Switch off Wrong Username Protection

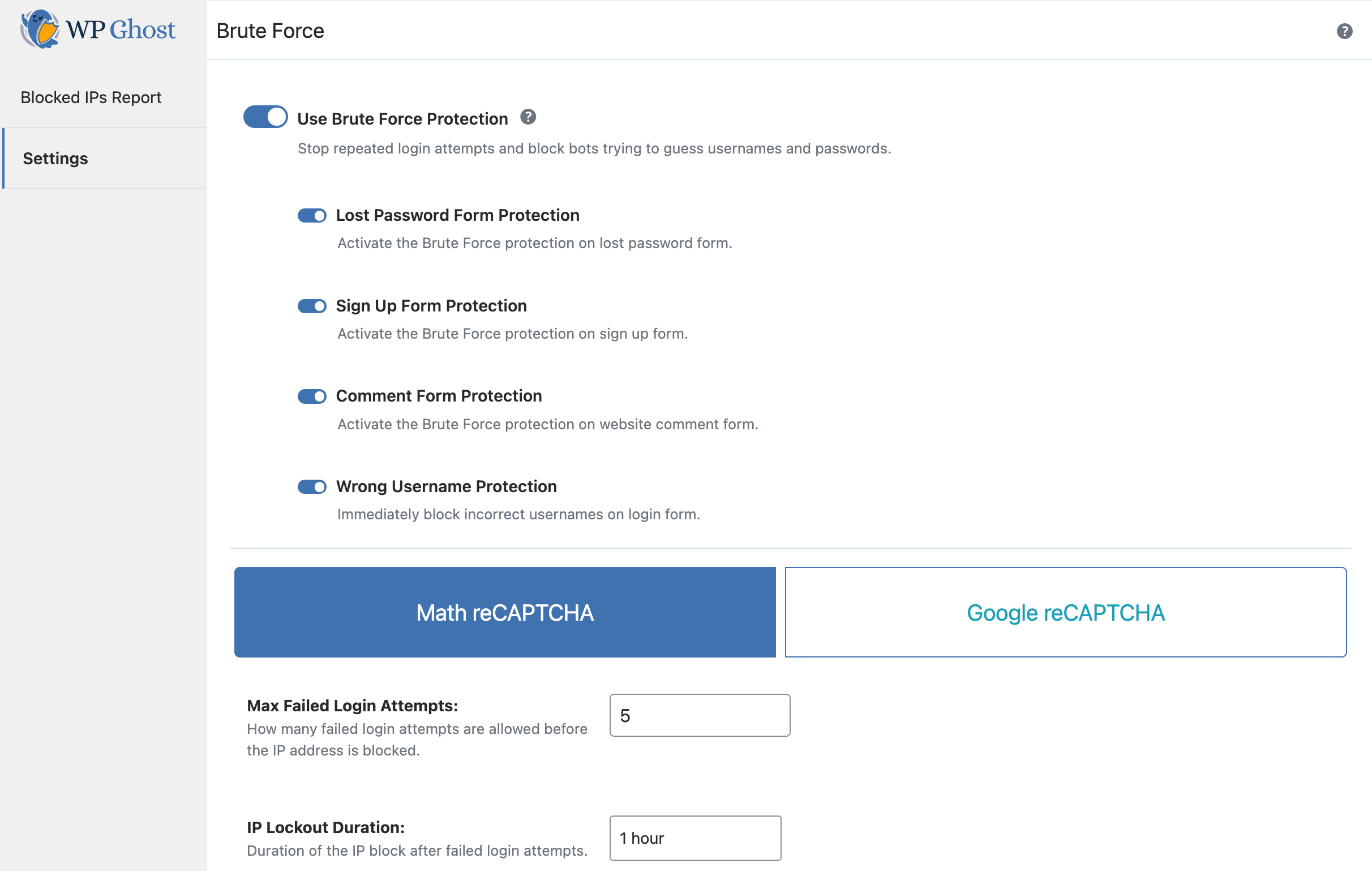pos(312,487)
